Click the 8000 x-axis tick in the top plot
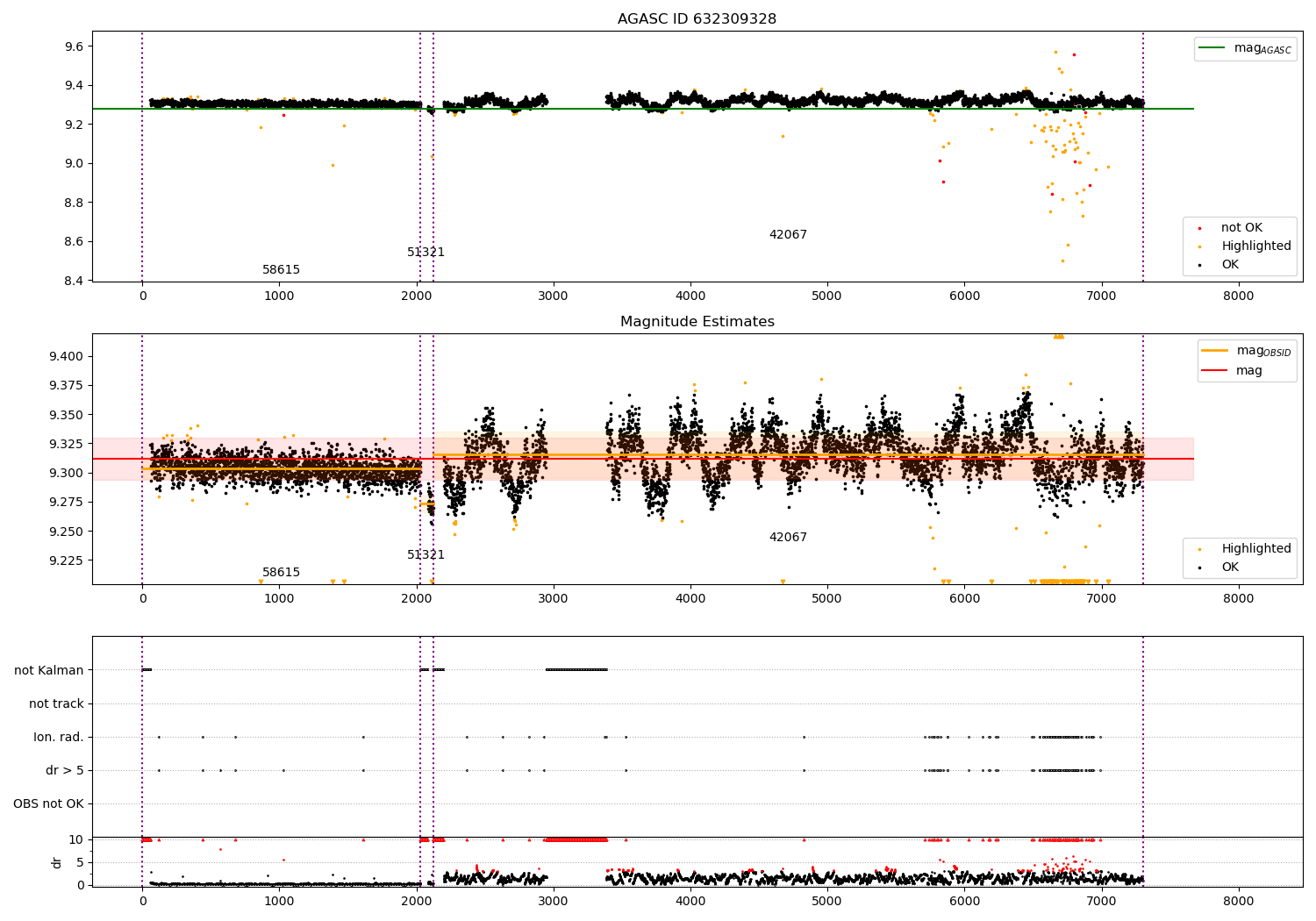 tap(1239, 296)
